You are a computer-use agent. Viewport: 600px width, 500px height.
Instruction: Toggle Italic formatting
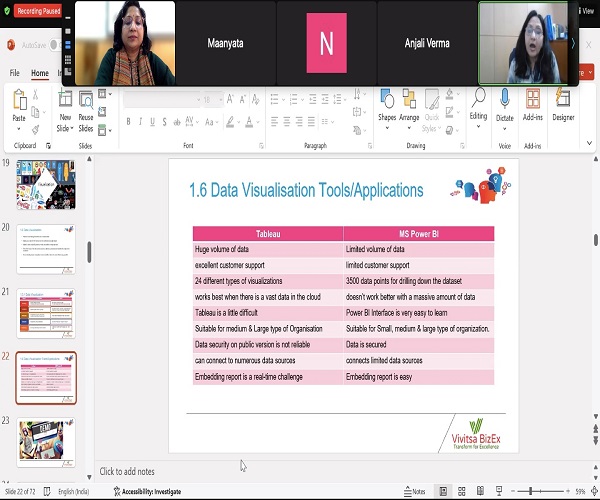(140, 122)
